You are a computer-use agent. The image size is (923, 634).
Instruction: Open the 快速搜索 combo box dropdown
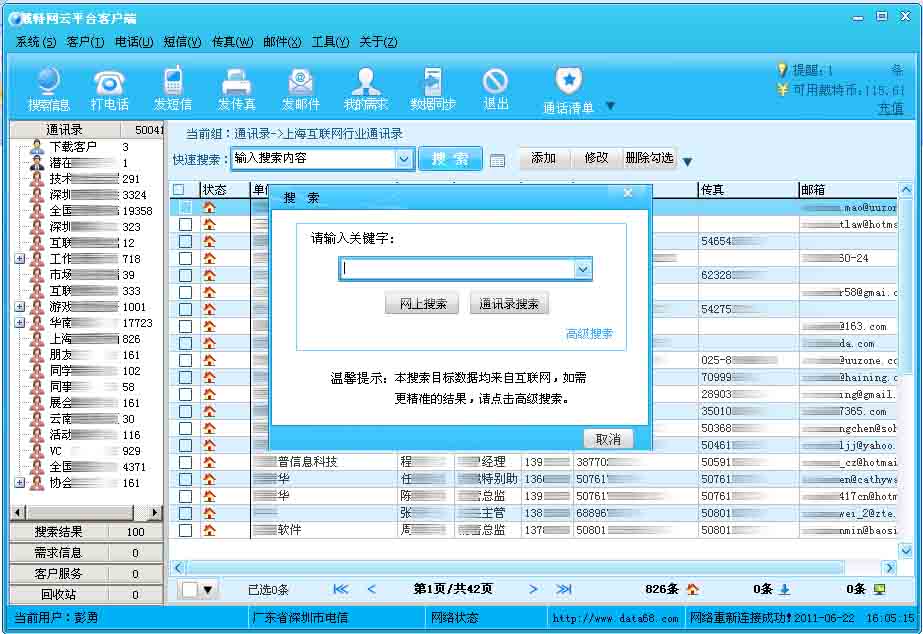coord(402,158)
